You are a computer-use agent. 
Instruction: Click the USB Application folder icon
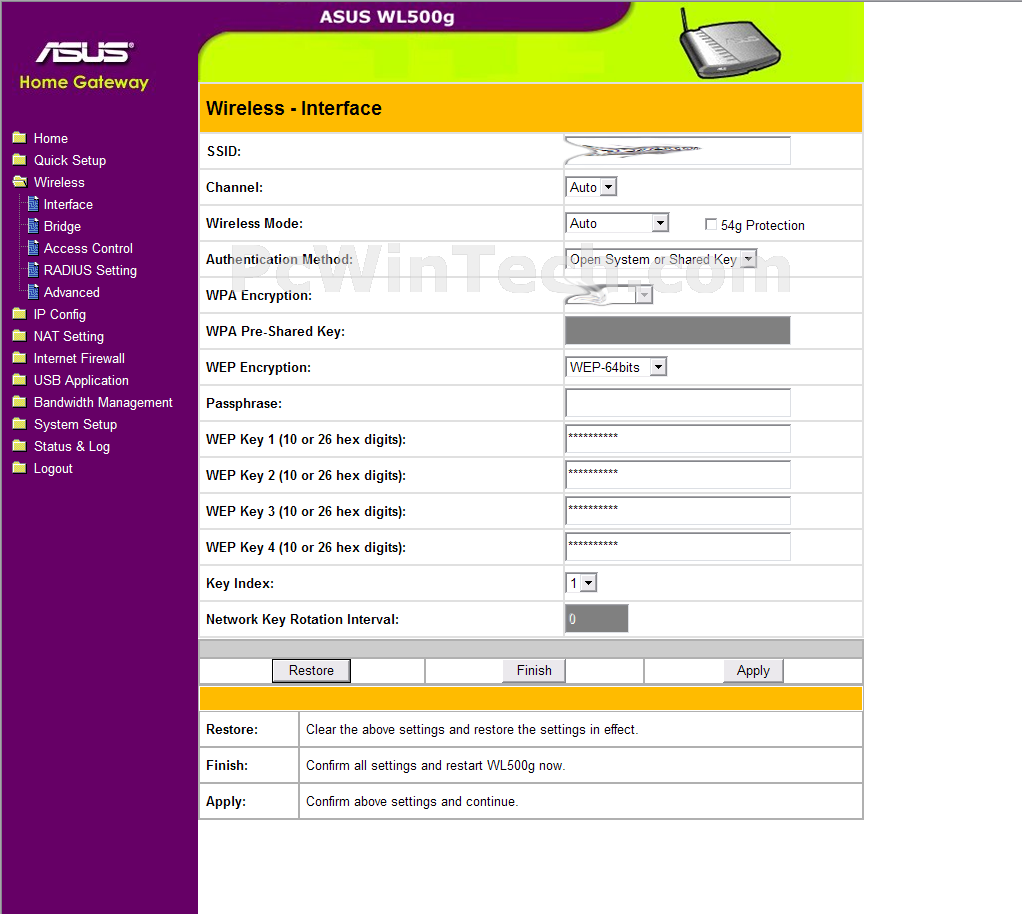[20, 380]
